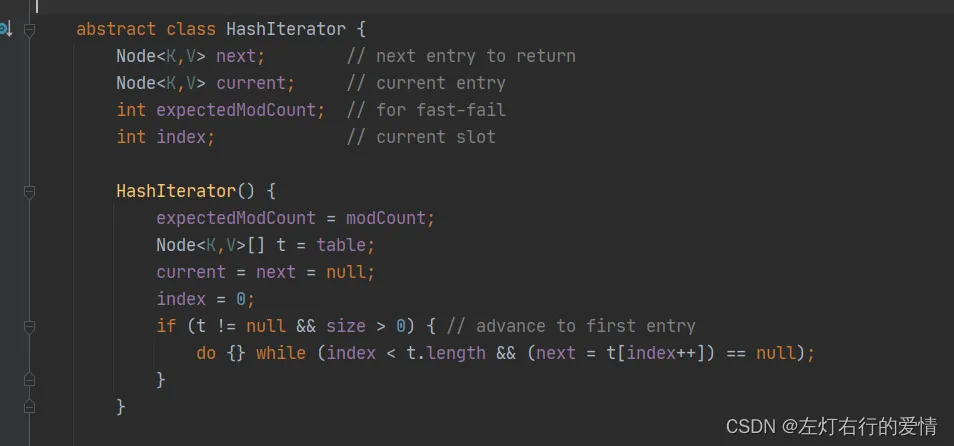The height and width of the screenshot is (446, 954).
Task: Click fold-end marker of the if block
Action: 29,380
